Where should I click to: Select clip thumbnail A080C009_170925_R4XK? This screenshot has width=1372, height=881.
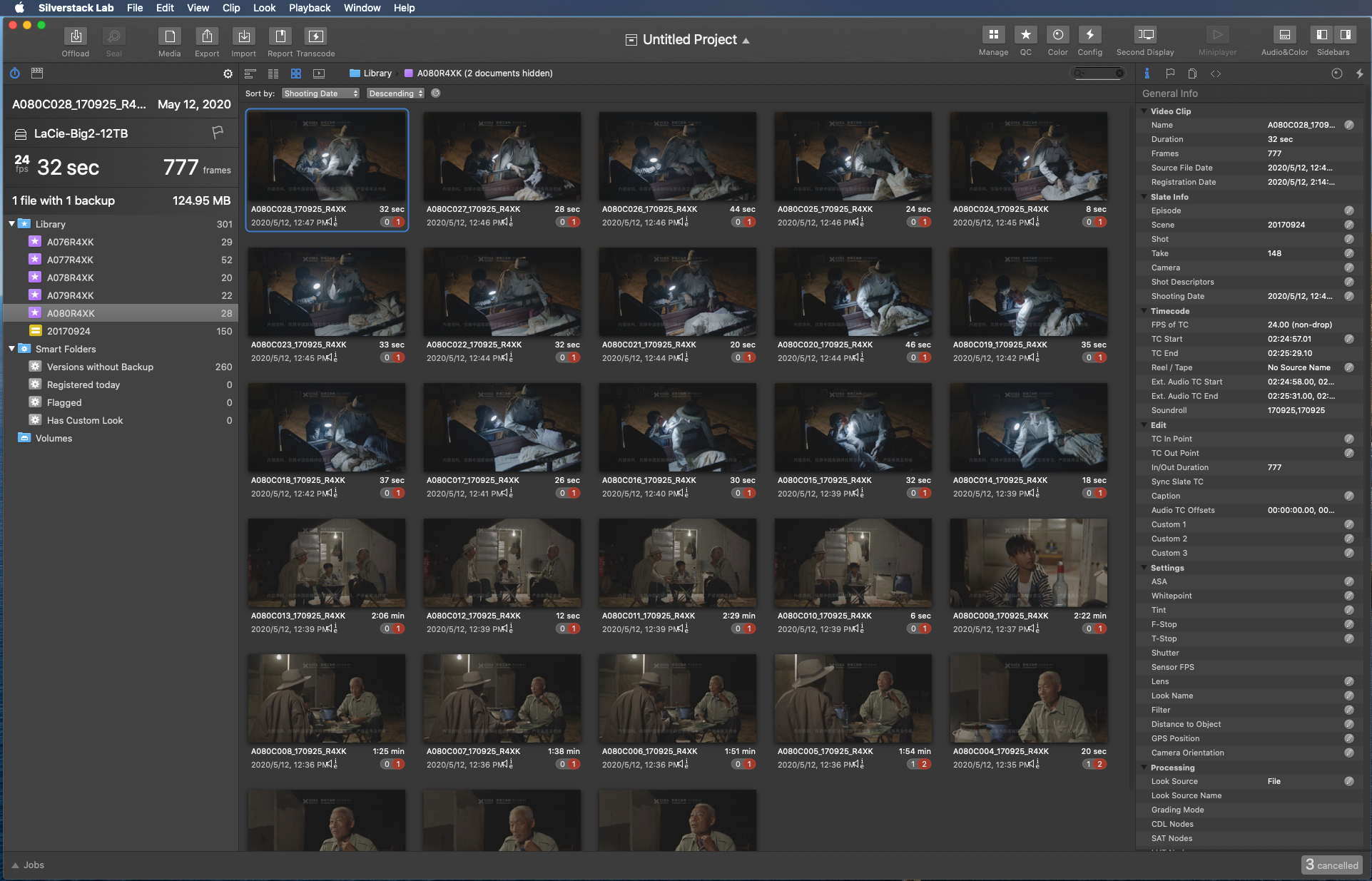pyautogui.click(x=1028, y=563)
